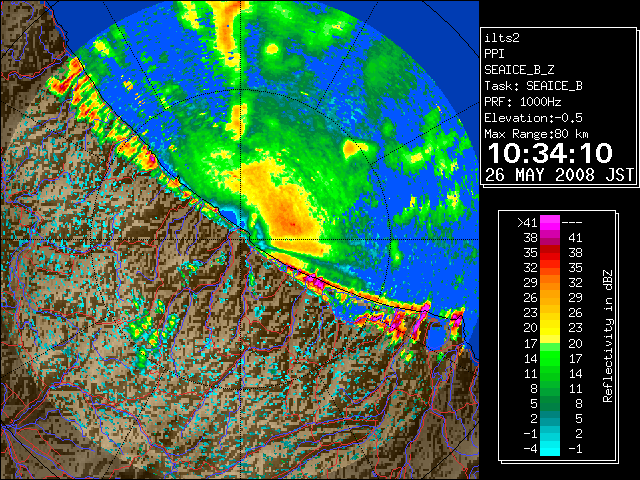Image resolution: width=640 pixels, height=480 pixels.
Task: Pick the yellow 20–23 dBZ legend band
Action: click(x=550, y=328)
